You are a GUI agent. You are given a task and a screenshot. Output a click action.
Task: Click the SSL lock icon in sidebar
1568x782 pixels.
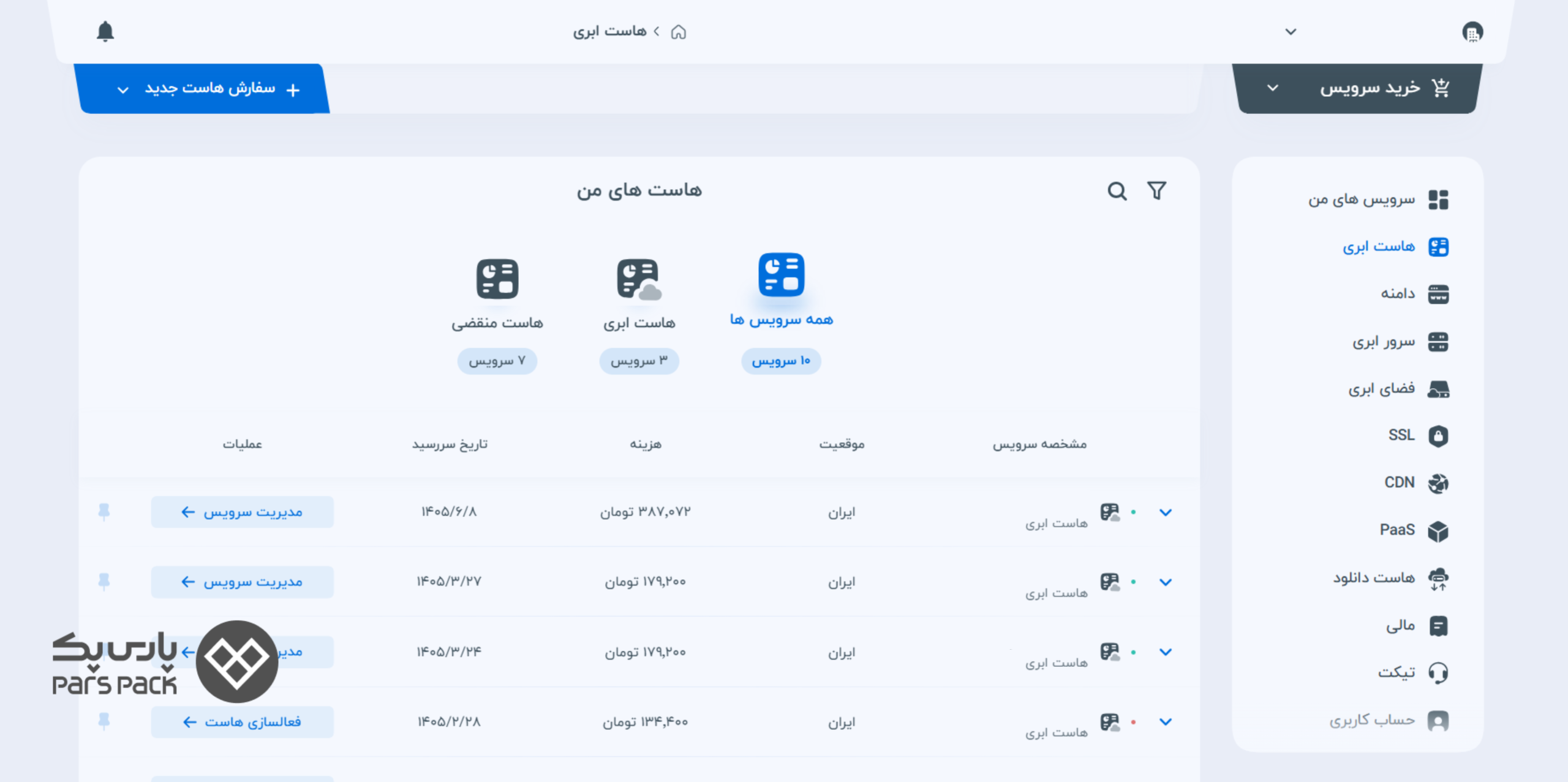tap(1438, 436)
